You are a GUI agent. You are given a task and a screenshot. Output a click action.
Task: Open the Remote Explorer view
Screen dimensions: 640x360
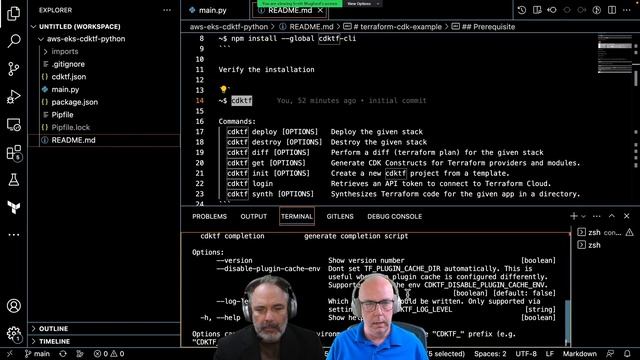click(x=13, y=124)
